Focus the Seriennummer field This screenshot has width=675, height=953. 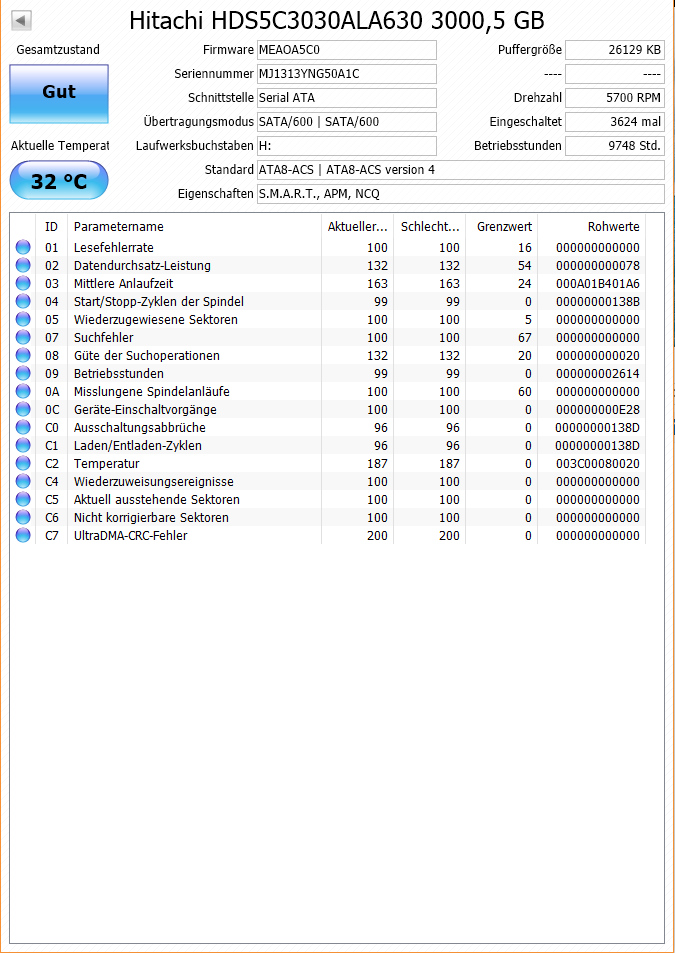pyautogui.click(x=347, y=74)
